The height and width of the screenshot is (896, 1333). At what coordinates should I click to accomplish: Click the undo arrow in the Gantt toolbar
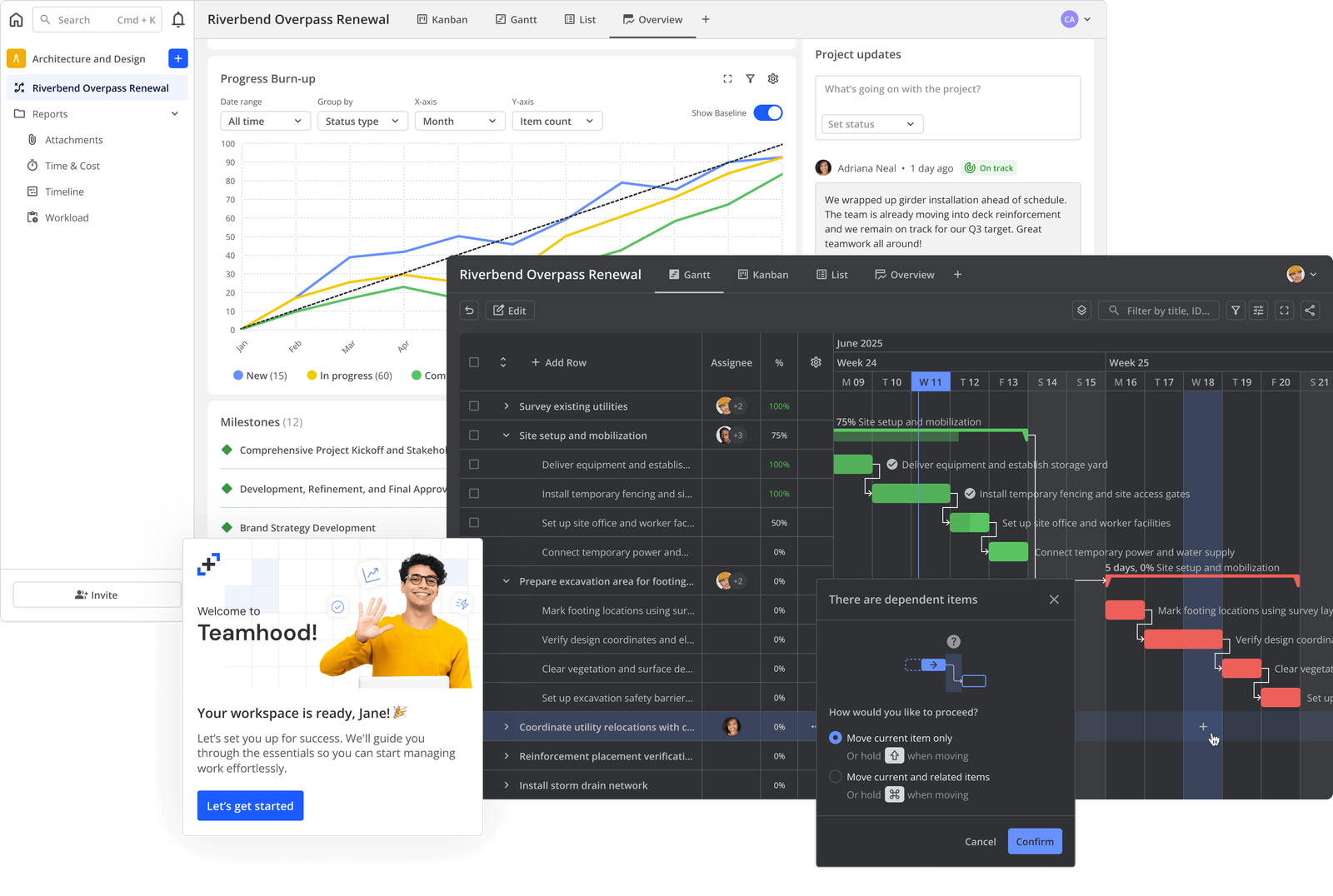[x=470, y=311]
